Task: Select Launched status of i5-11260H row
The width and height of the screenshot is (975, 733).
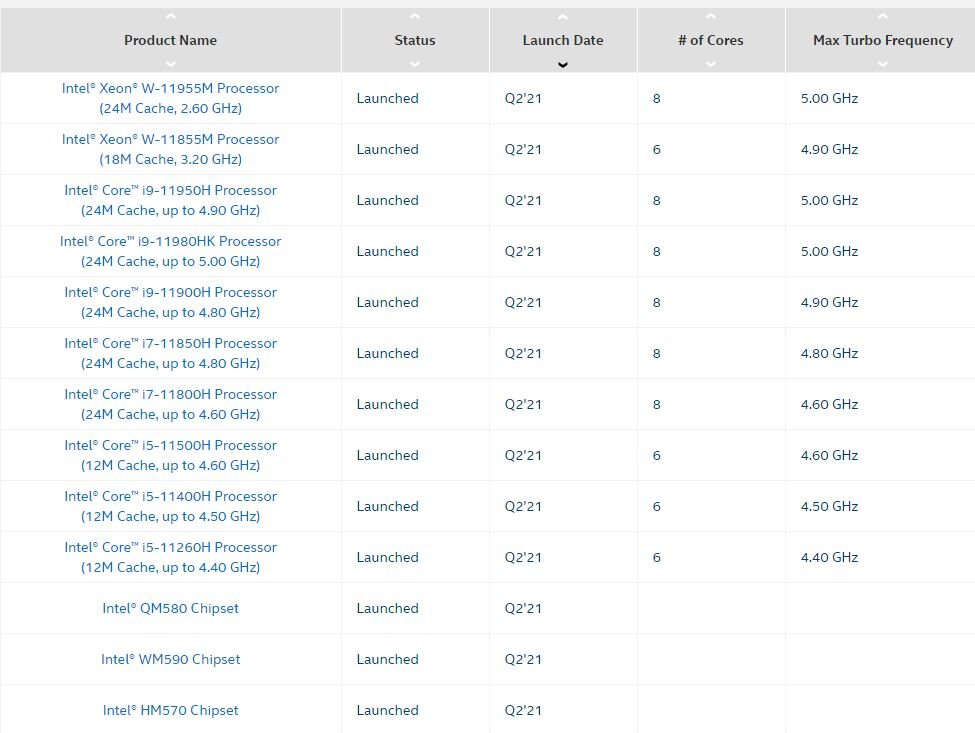Action: click(x=387, y=557)
